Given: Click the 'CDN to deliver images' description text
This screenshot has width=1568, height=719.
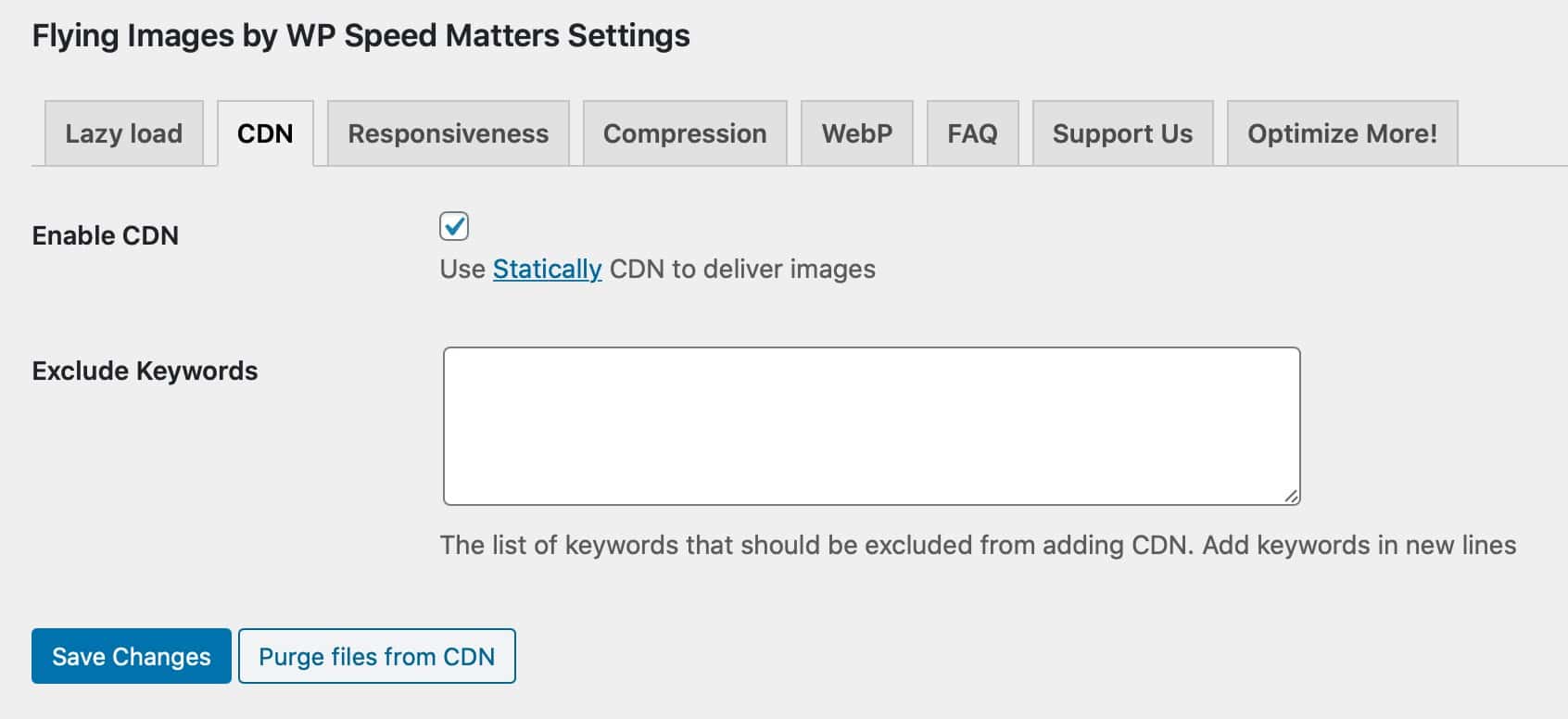Looking at the screenshot, I should tap(742, 269).
